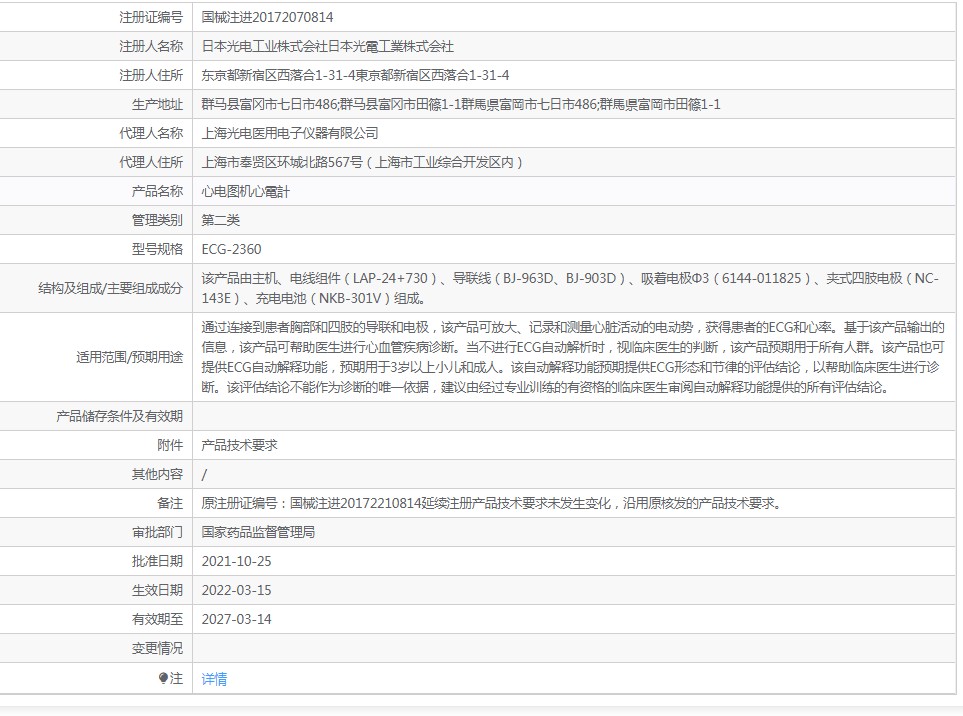
Task: Select the registrant address 东京都新宿区西落合1-31-4
Action: [x=278, y=75]
